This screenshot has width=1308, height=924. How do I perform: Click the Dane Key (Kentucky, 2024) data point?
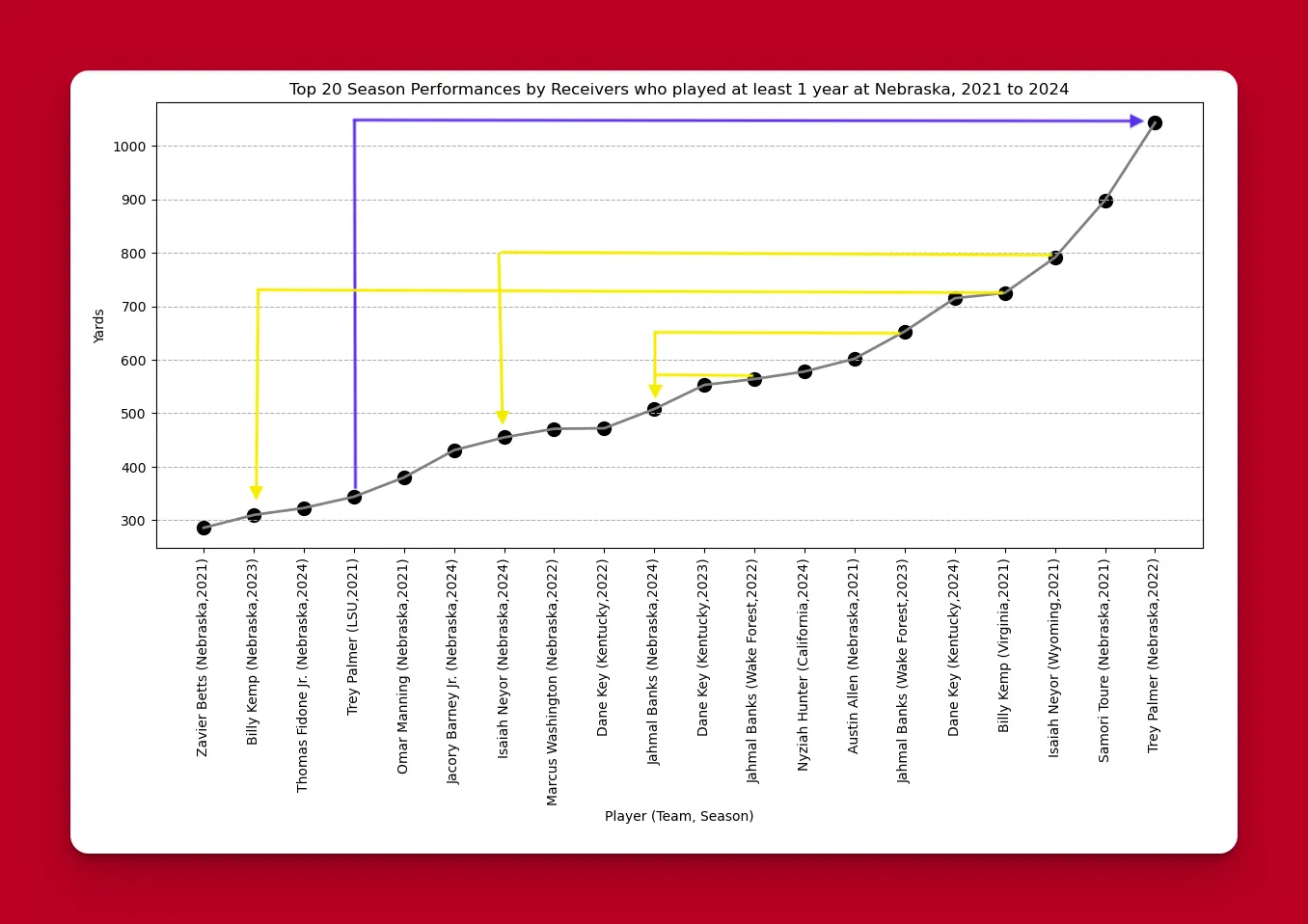coord(955,298)
